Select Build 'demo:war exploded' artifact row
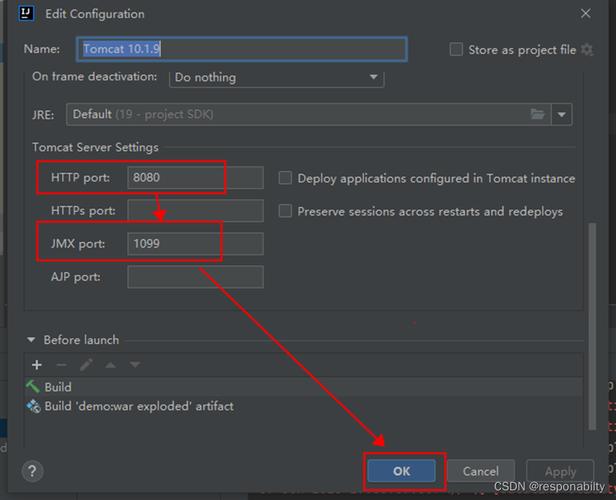 [x=303, y=406]
